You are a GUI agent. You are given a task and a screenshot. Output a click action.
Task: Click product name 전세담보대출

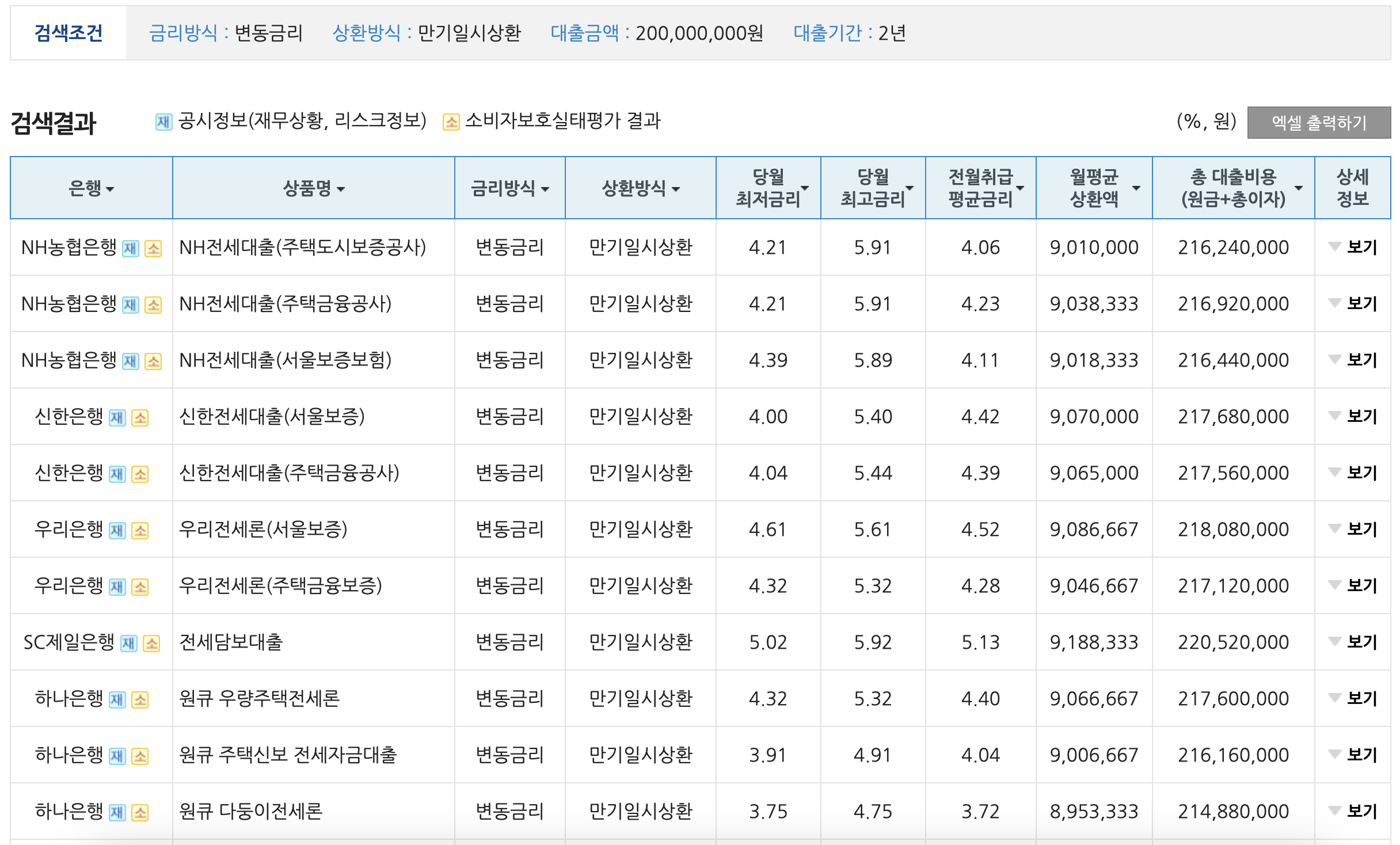coord(231,642)
